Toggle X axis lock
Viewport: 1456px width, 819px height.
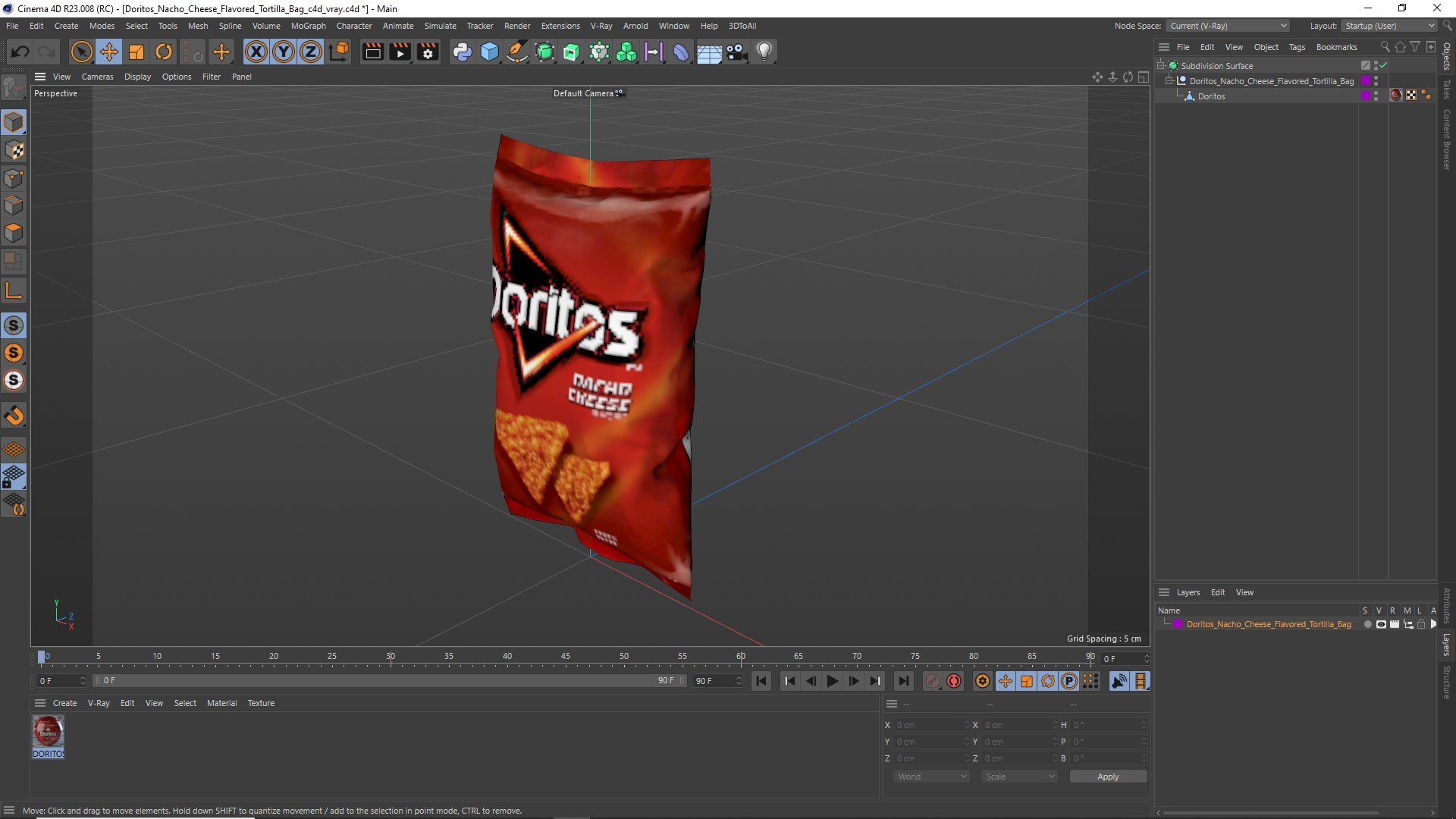[x=256, y=52]
